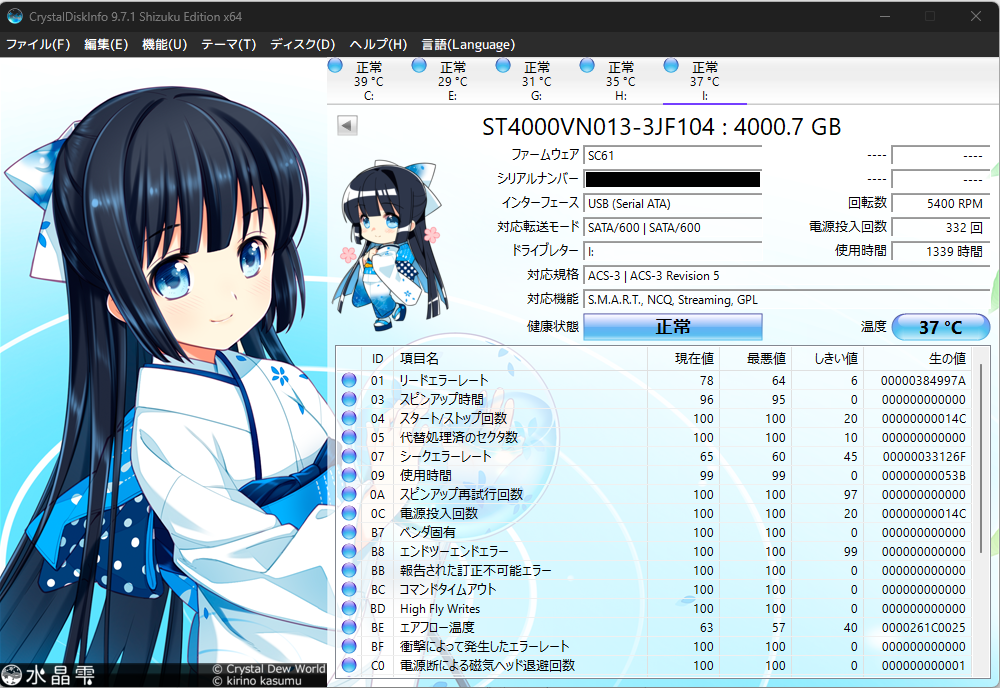Click the インターフェース field USB (Serial ATA)
The height and width of the screenshot is (688, 1000).
point(672,203)
